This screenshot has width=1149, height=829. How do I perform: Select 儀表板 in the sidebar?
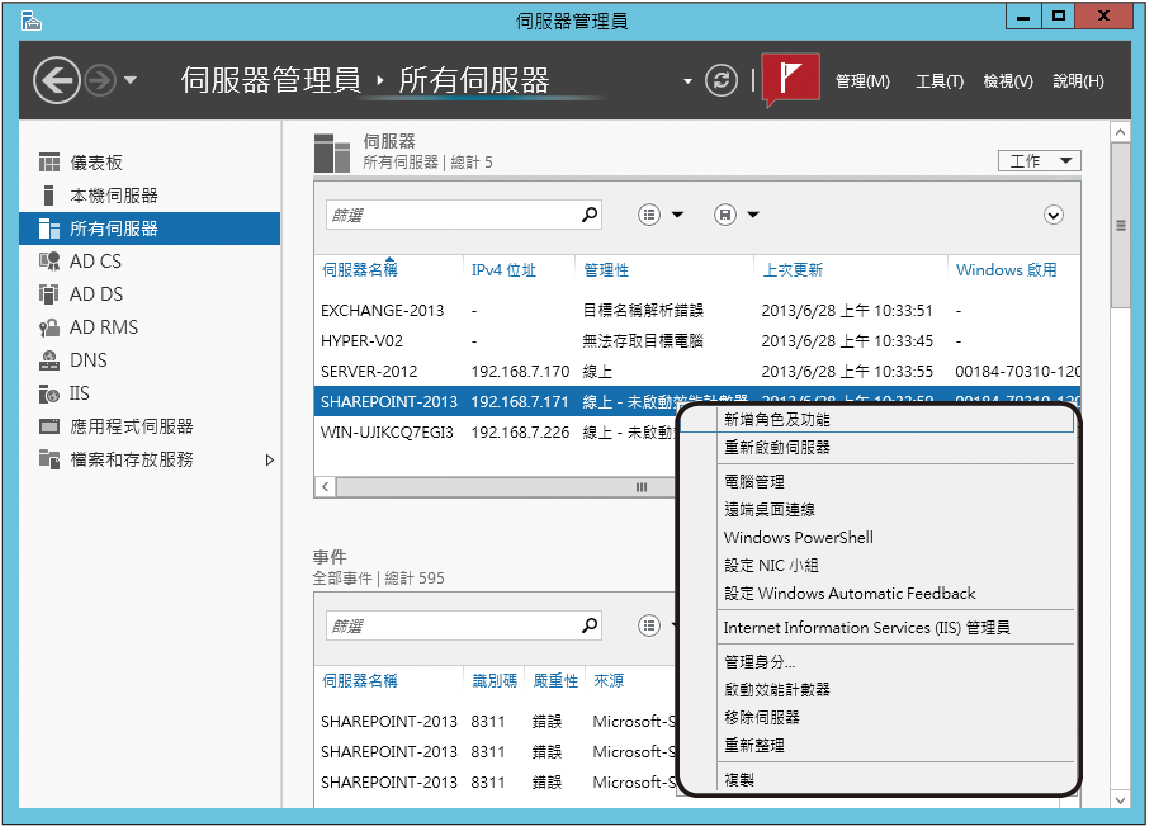tap(149, 162)
